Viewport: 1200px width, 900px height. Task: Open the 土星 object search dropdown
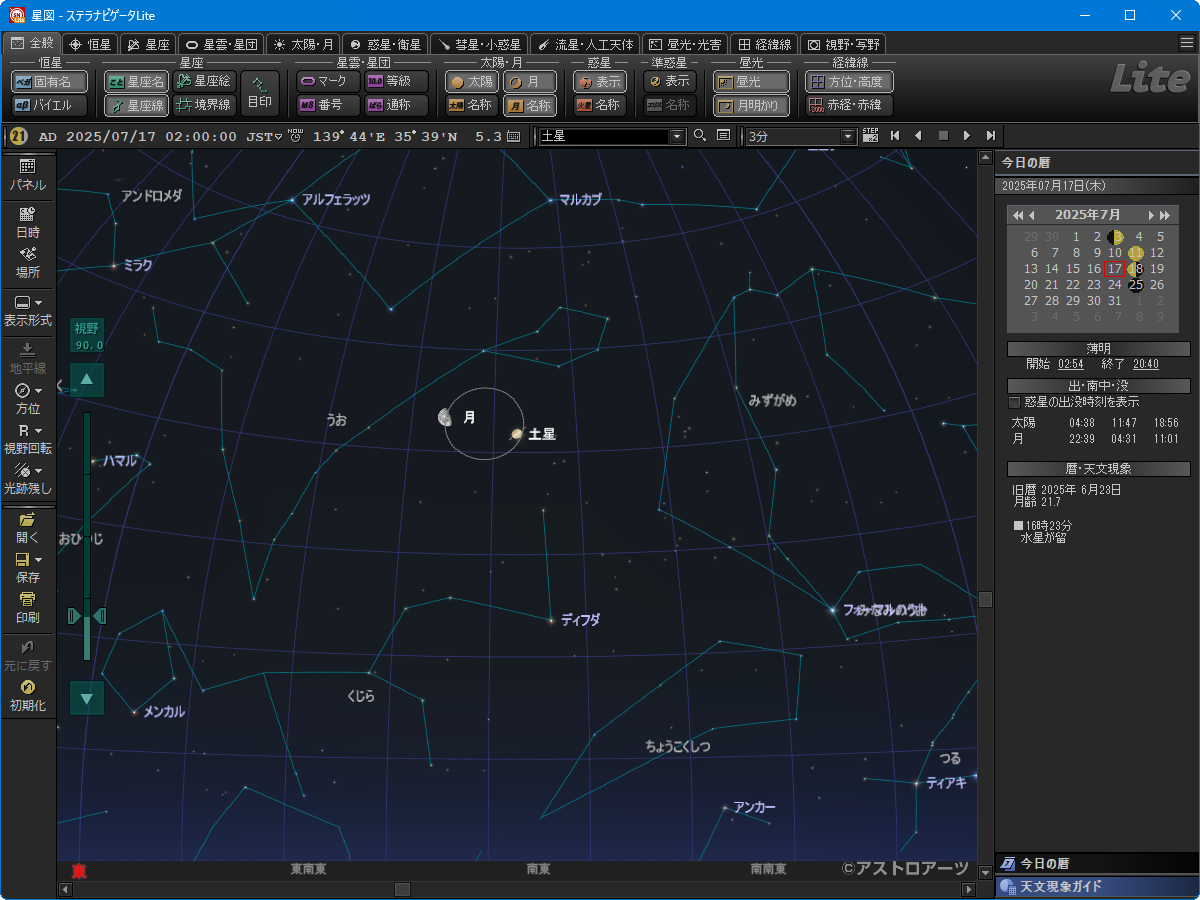(x=678, y=136)
